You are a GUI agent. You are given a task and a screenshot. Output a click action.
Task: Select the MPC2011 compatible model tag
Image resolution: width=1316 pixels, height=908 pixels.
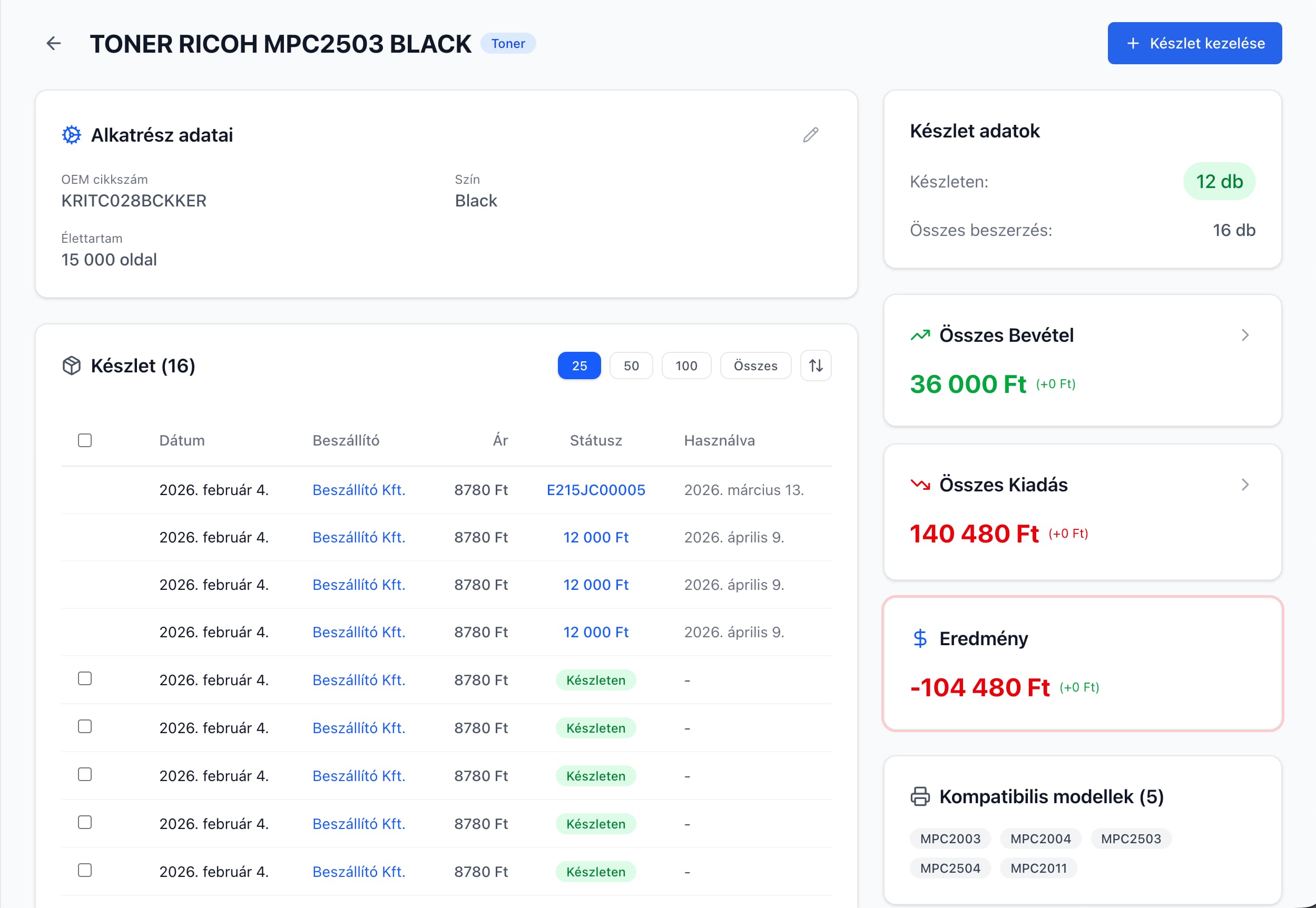[1039, 868]
